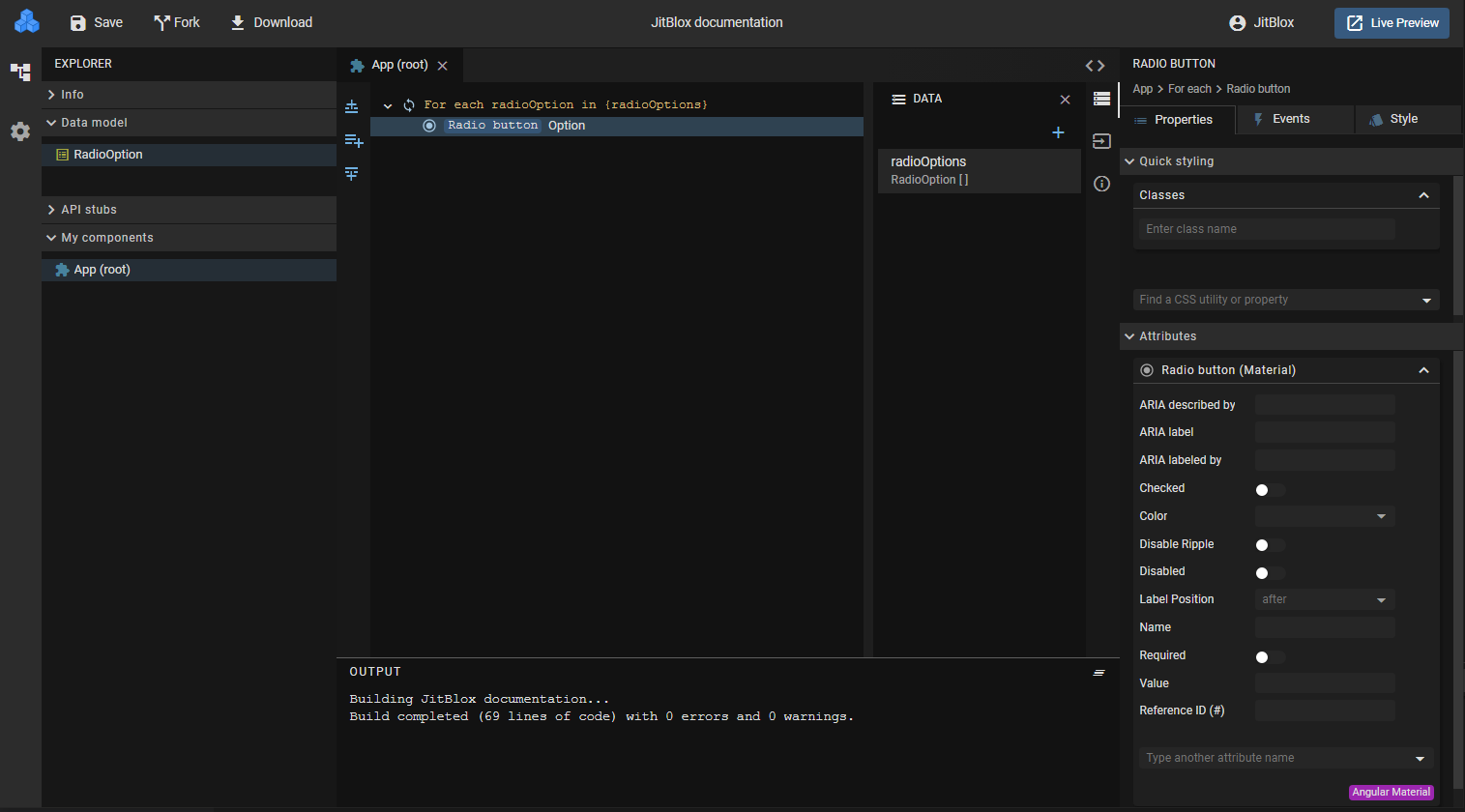Click the App breadcrumb link

(x=1143, y=89)
